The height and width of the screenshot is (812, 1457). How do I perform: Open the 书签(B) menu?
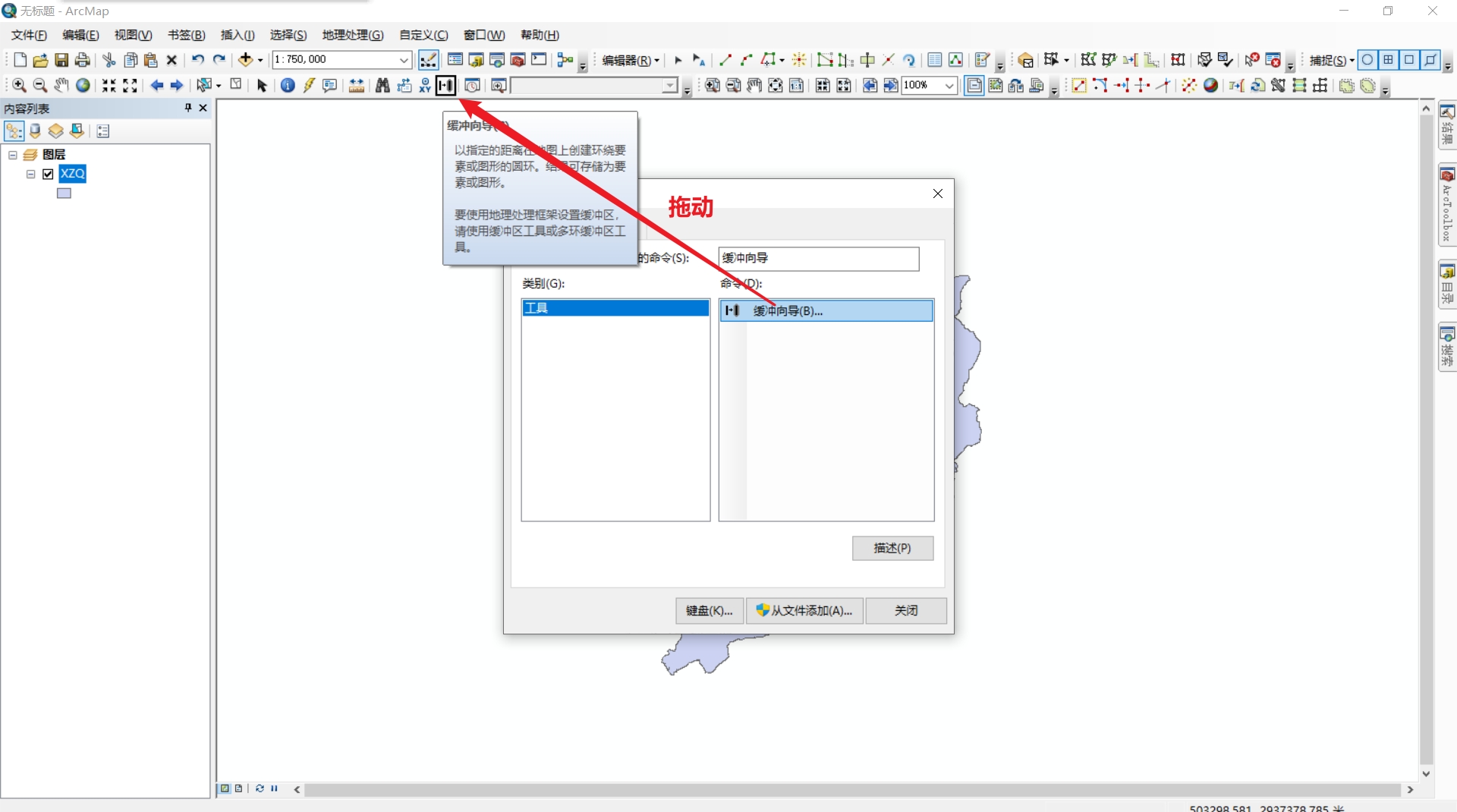click(186, 35)
